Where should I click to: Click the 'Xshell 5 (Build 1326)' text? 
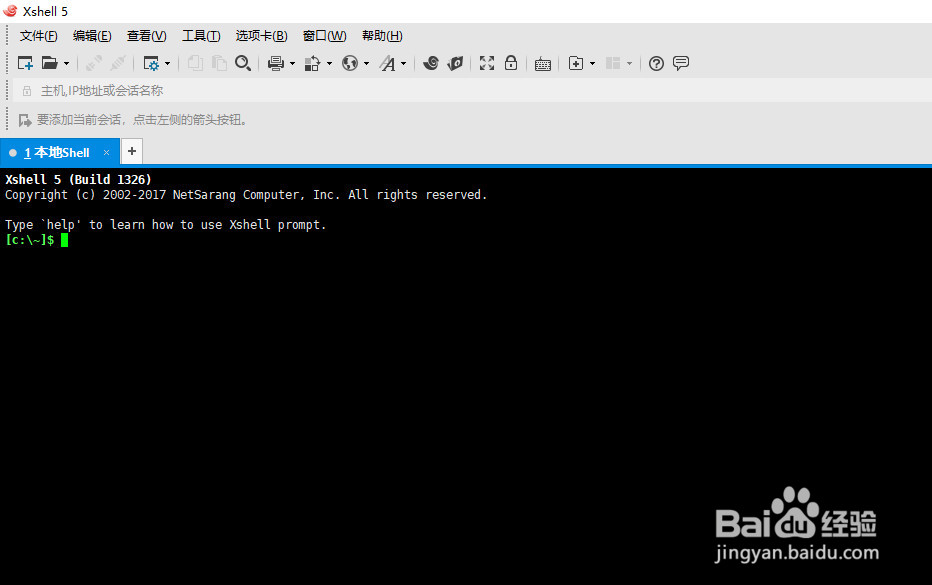78,180
